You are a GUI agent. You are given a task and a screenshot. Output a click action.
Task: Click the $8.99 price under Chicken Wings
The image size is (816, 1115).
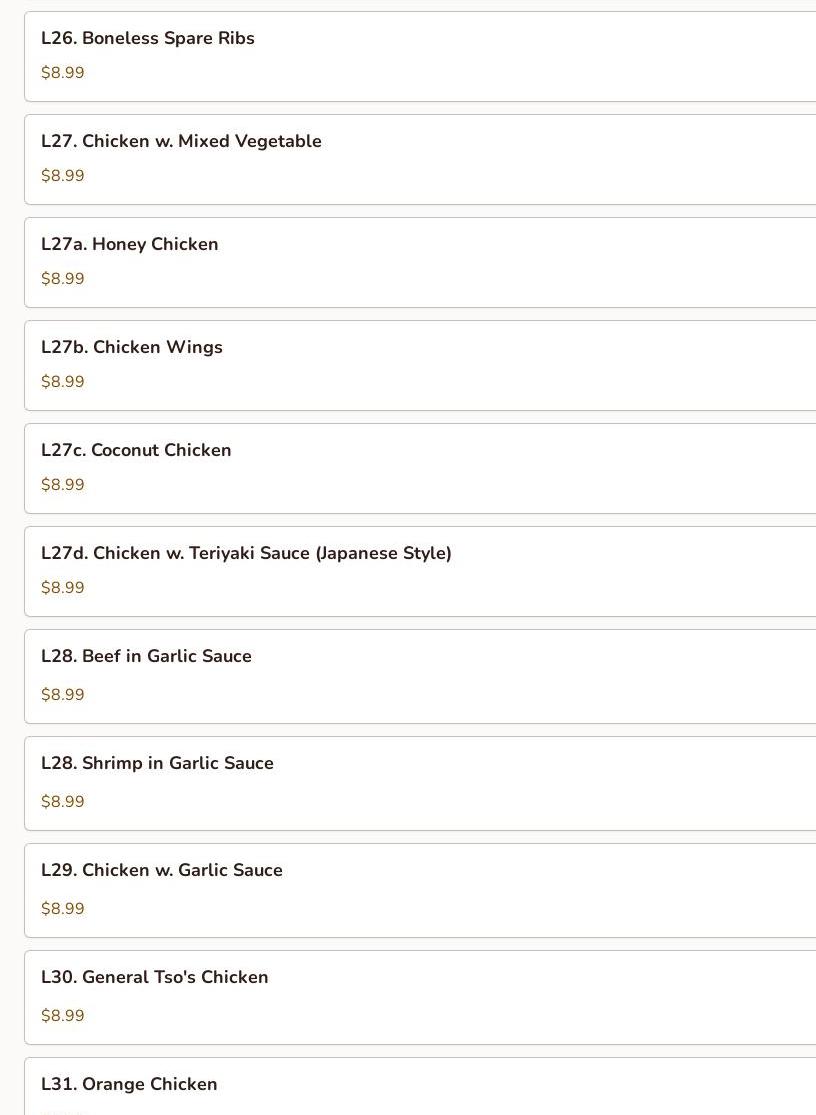tap(63, 382)
